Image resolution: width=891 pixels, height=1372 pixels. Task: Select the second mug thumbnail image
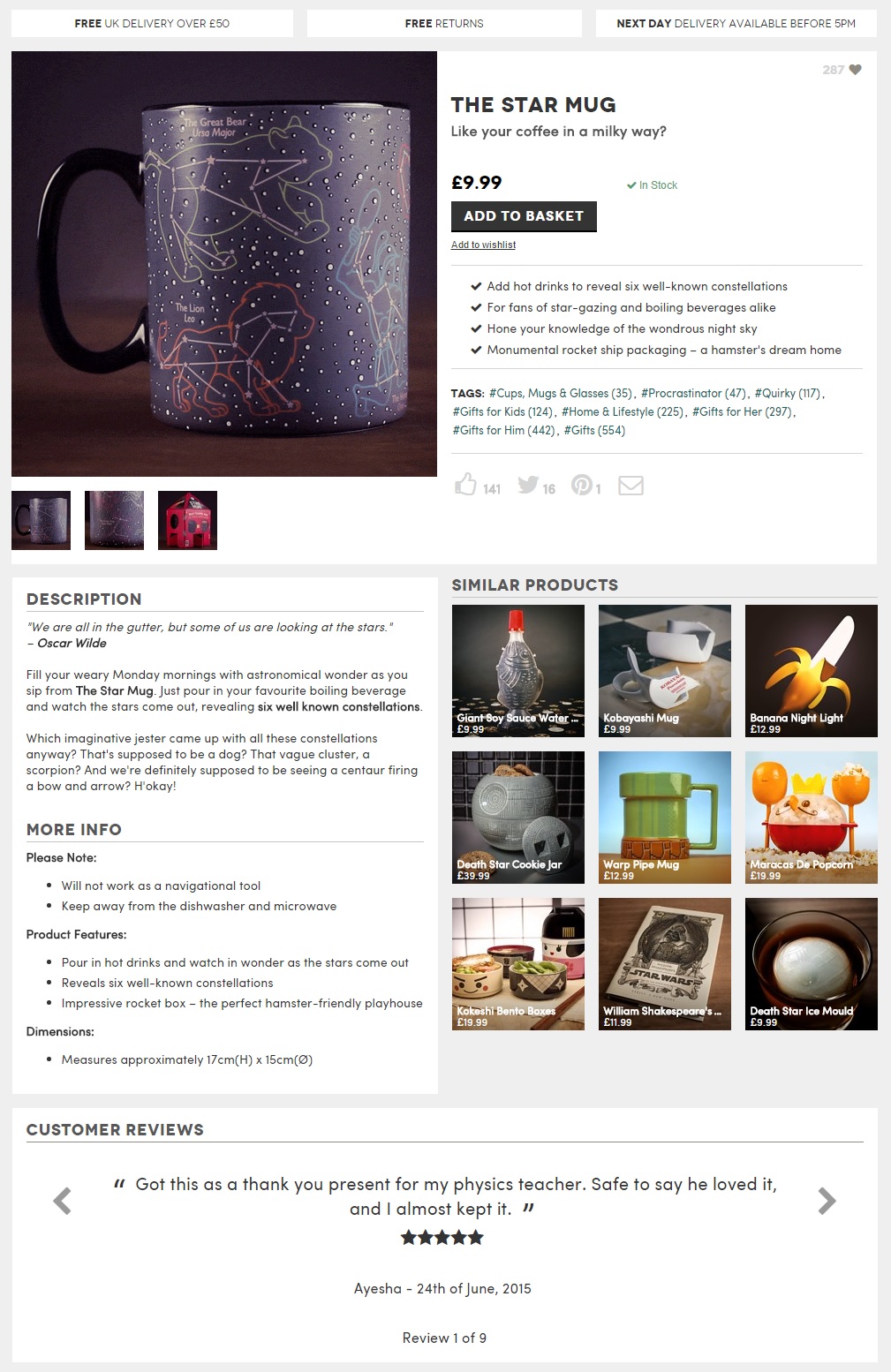(114, 521)
